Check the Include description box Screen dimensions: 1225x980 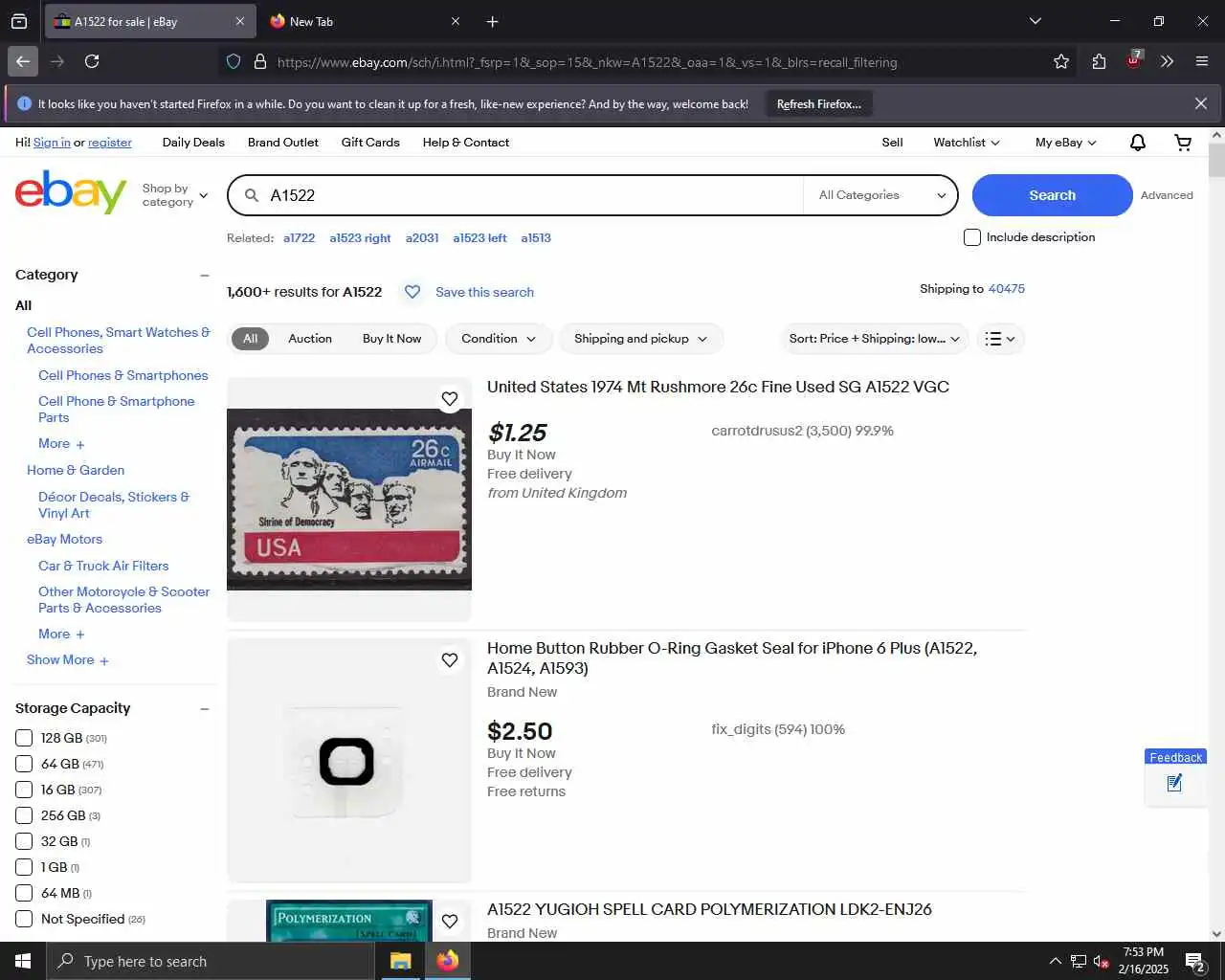coord(972,237)
